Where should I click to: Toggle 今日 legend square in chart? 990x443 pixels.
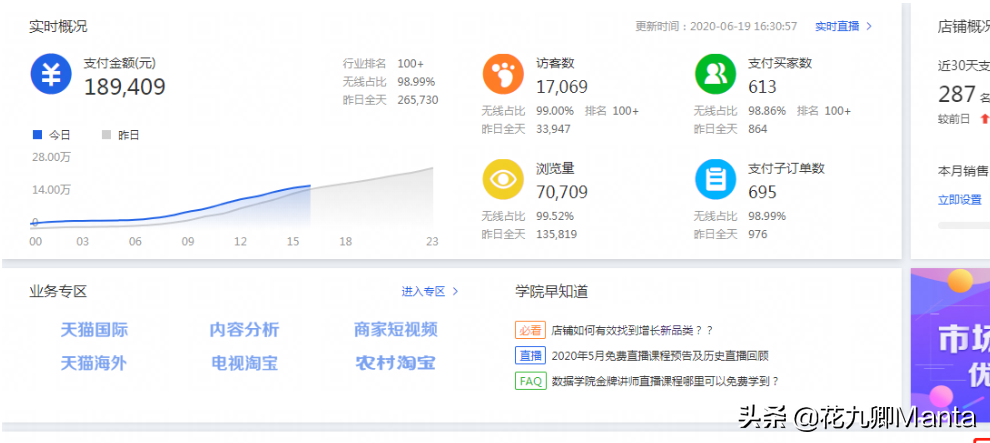pyautogui.click(x=37, y=134)
